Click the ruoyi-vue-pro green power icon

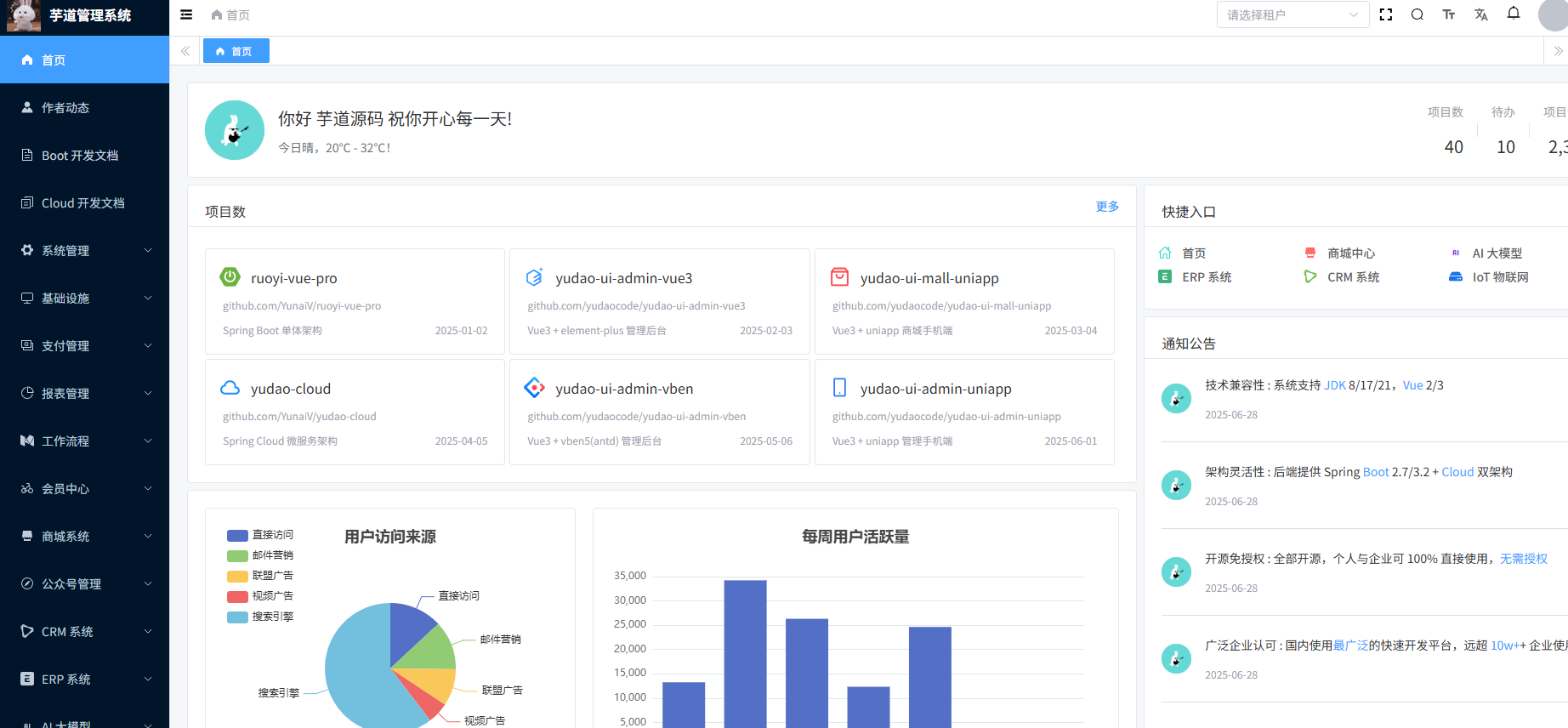tap(230, 277)
